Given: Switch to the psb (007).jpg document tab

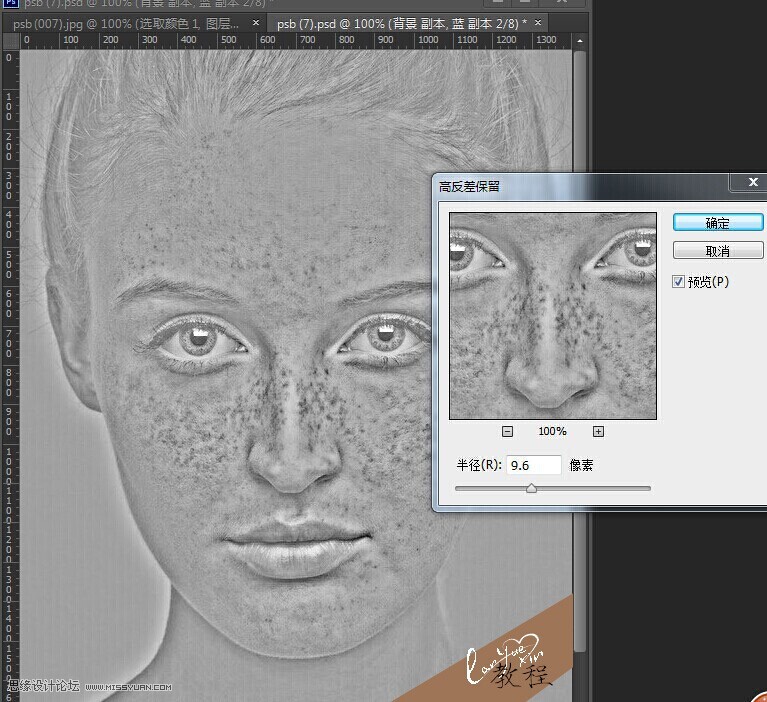Looking at the screenshot, I should pyautogui.click(x=126, y=23).
